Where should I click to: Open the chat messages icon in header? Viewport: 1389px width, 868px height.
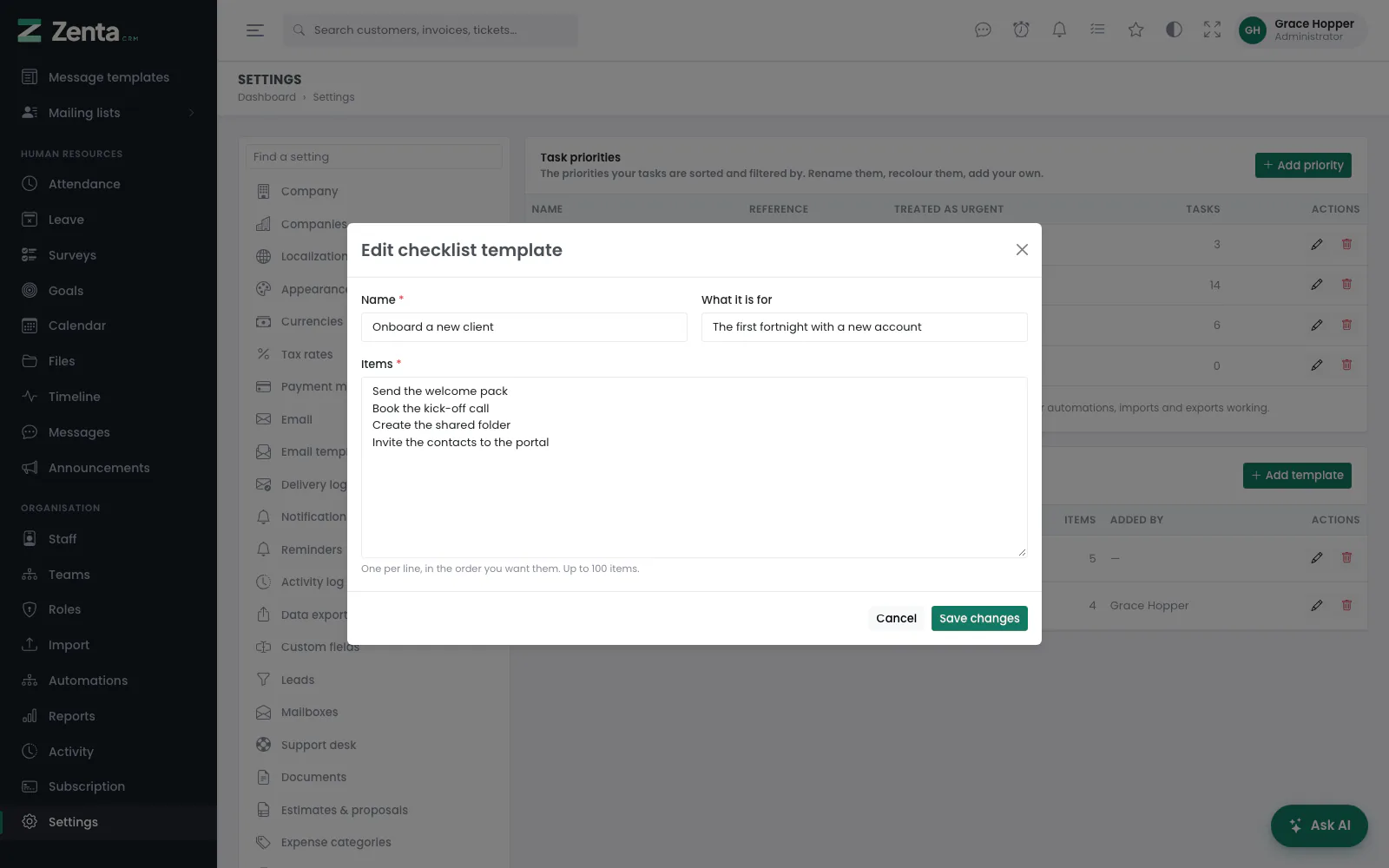(983, 30)
